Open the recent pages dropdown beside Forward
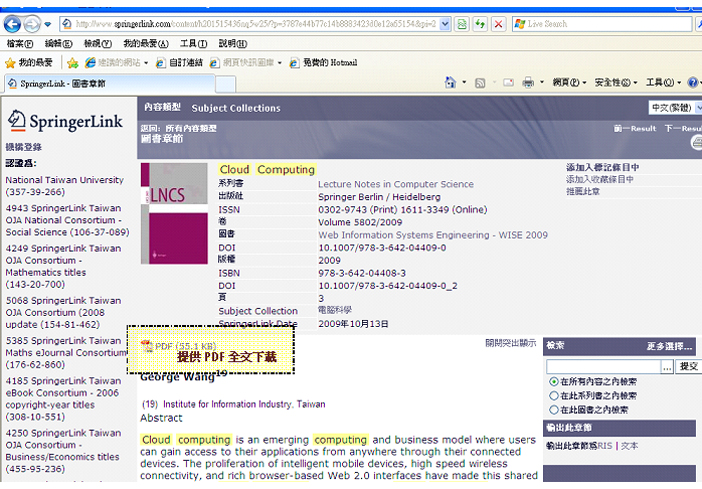Image resolution: width=702 pixels, height=489 pixels. 47,24
